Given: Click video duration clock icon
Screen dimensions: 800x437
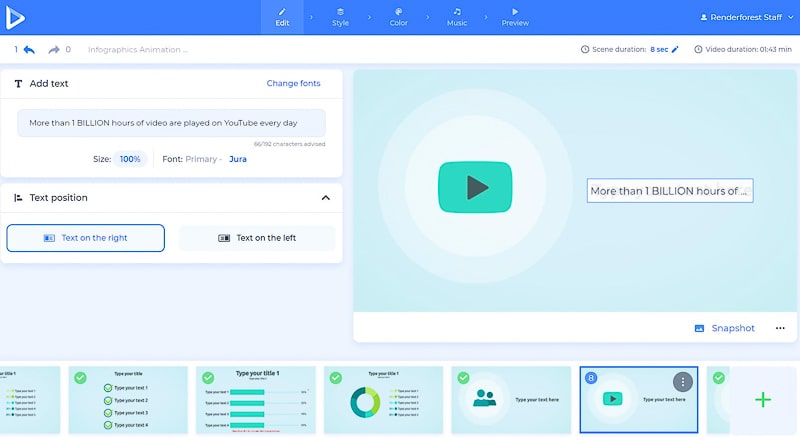Looking at the screenshot, I should (x=698, y=49).
